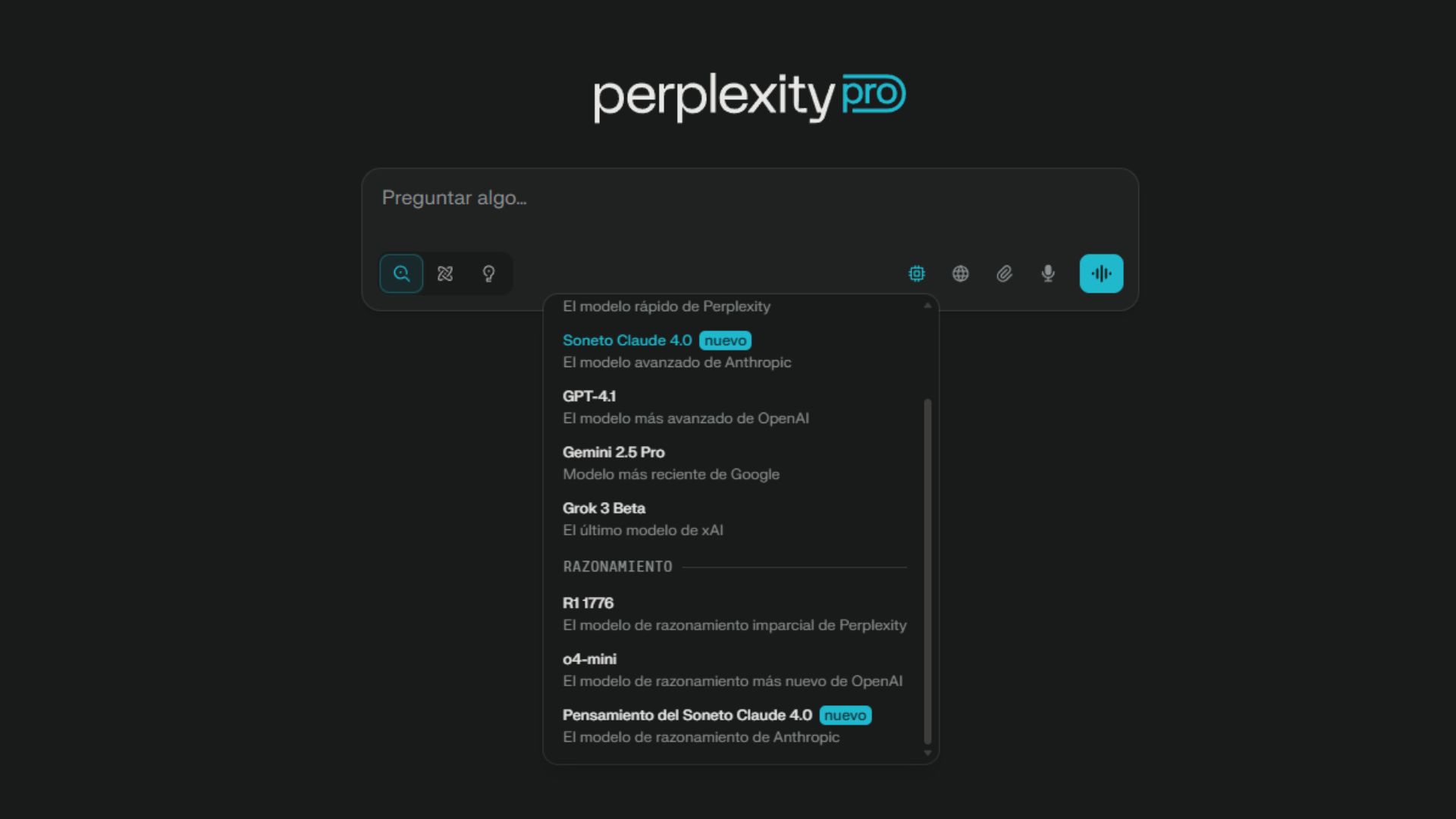The height and width of the screenshot is (819, 1456).
Task: Attach a file with the paperclip icon
Action: pyautogui.click(x=1004, y=274)
